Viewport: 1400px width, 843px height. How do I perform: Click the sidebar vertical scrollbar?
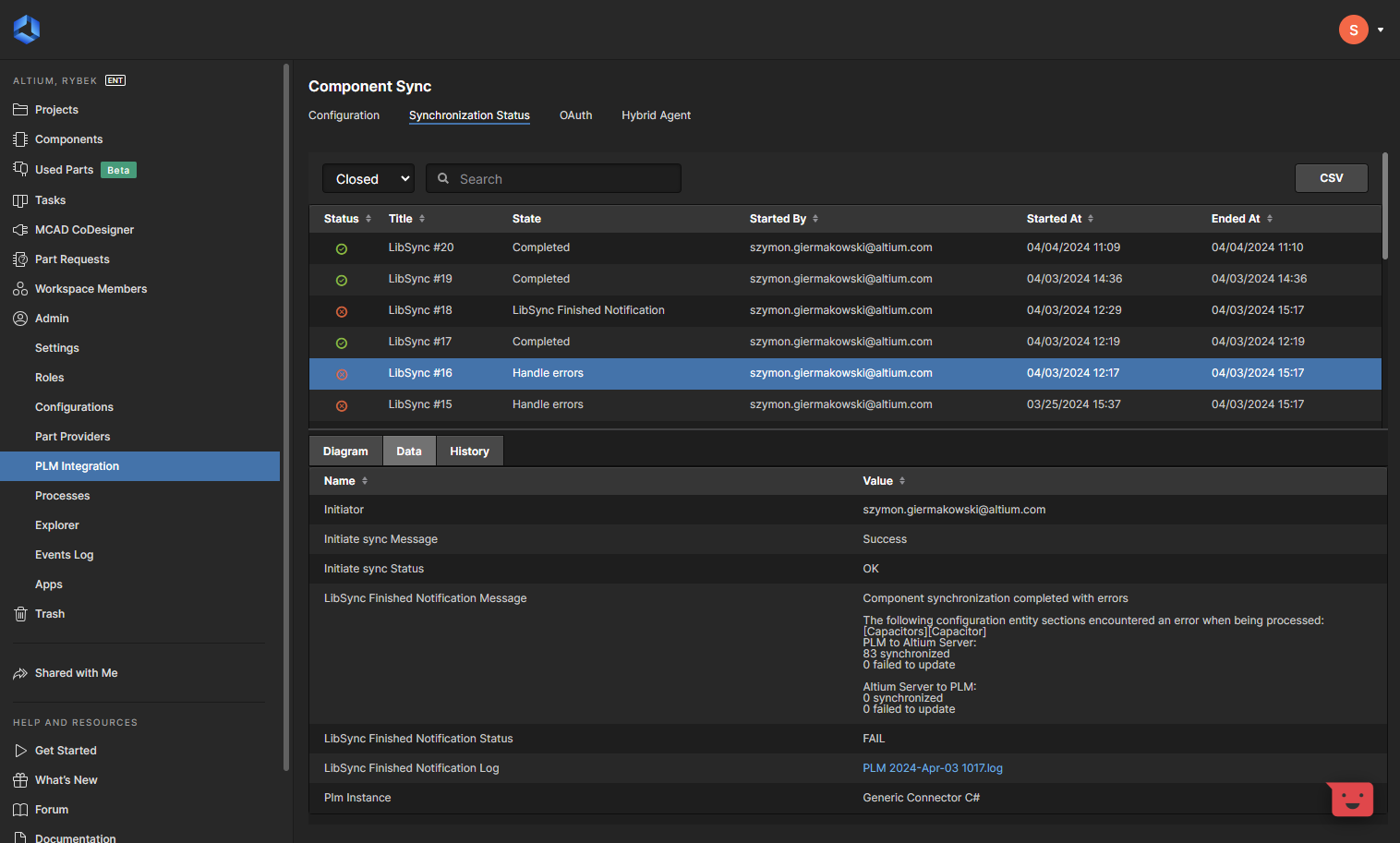point(286,415)
